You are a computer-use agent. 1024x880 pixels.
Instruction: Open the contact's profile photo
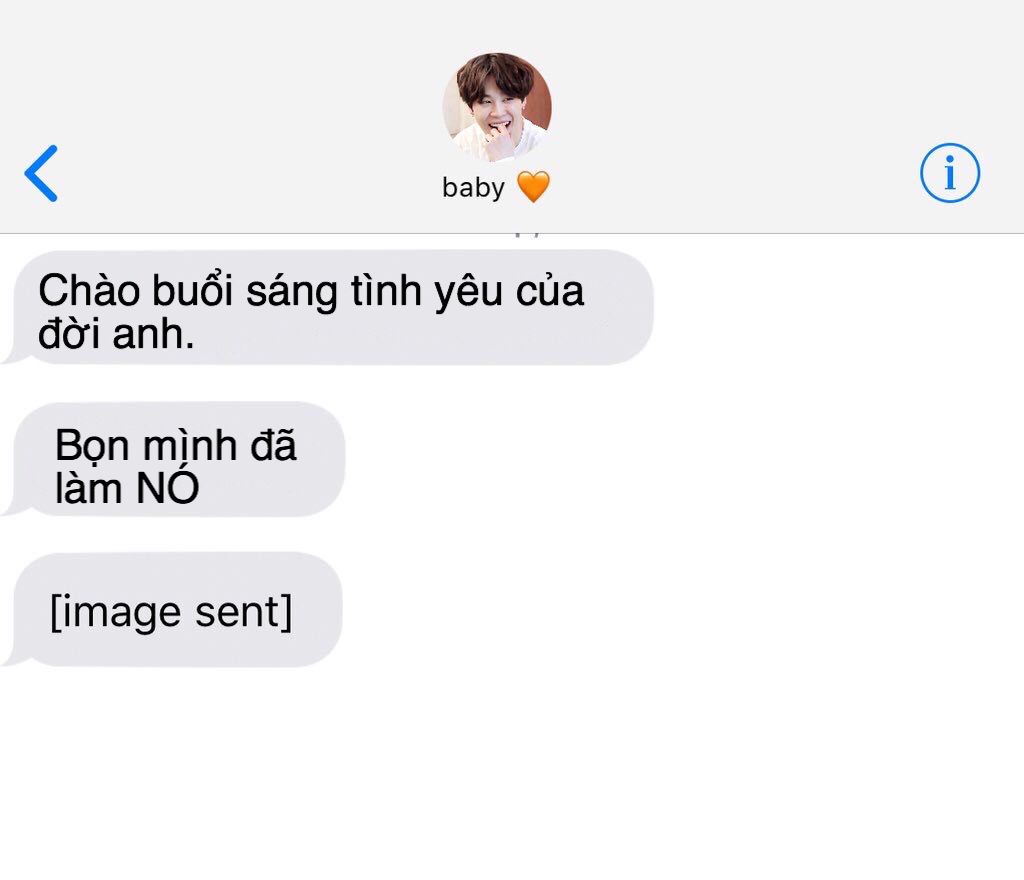(x=497, y=107)
